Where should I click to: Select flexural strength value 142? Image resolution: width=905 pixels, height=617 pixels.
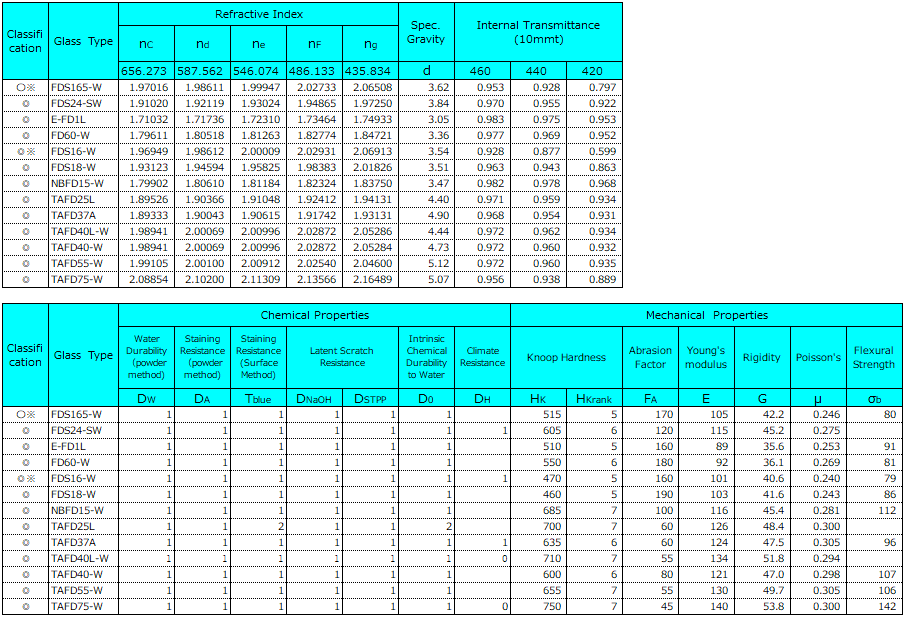pos(887,607)
